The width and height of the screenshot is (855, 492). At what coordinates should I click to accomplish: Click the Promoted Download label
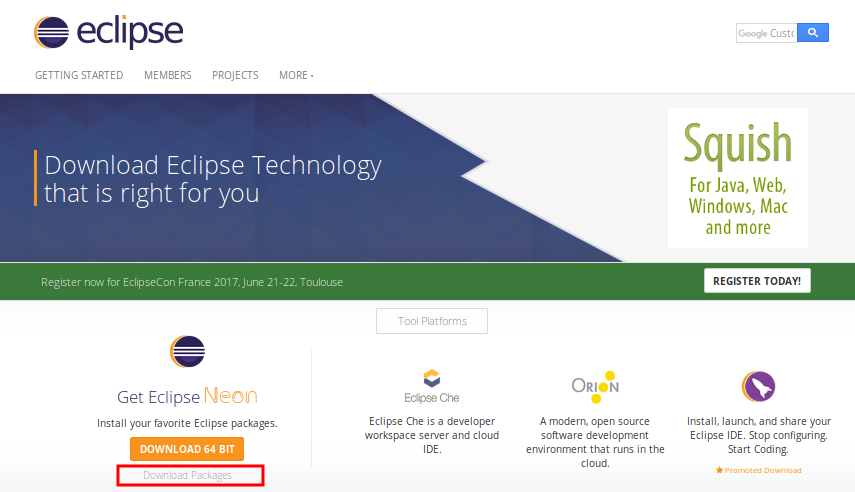[x=763, y=470]
